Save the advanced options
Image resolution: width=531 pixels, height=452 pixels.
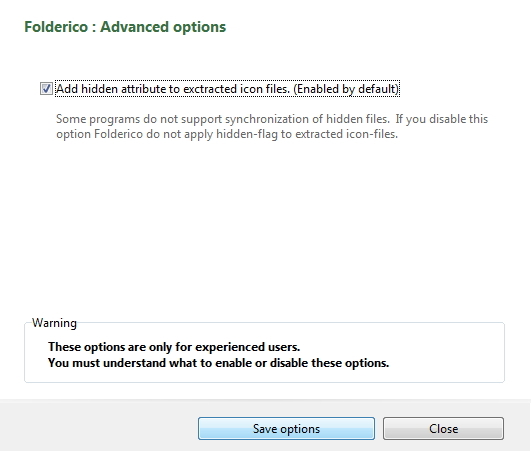pyautogui.click(x=286, y=429)
